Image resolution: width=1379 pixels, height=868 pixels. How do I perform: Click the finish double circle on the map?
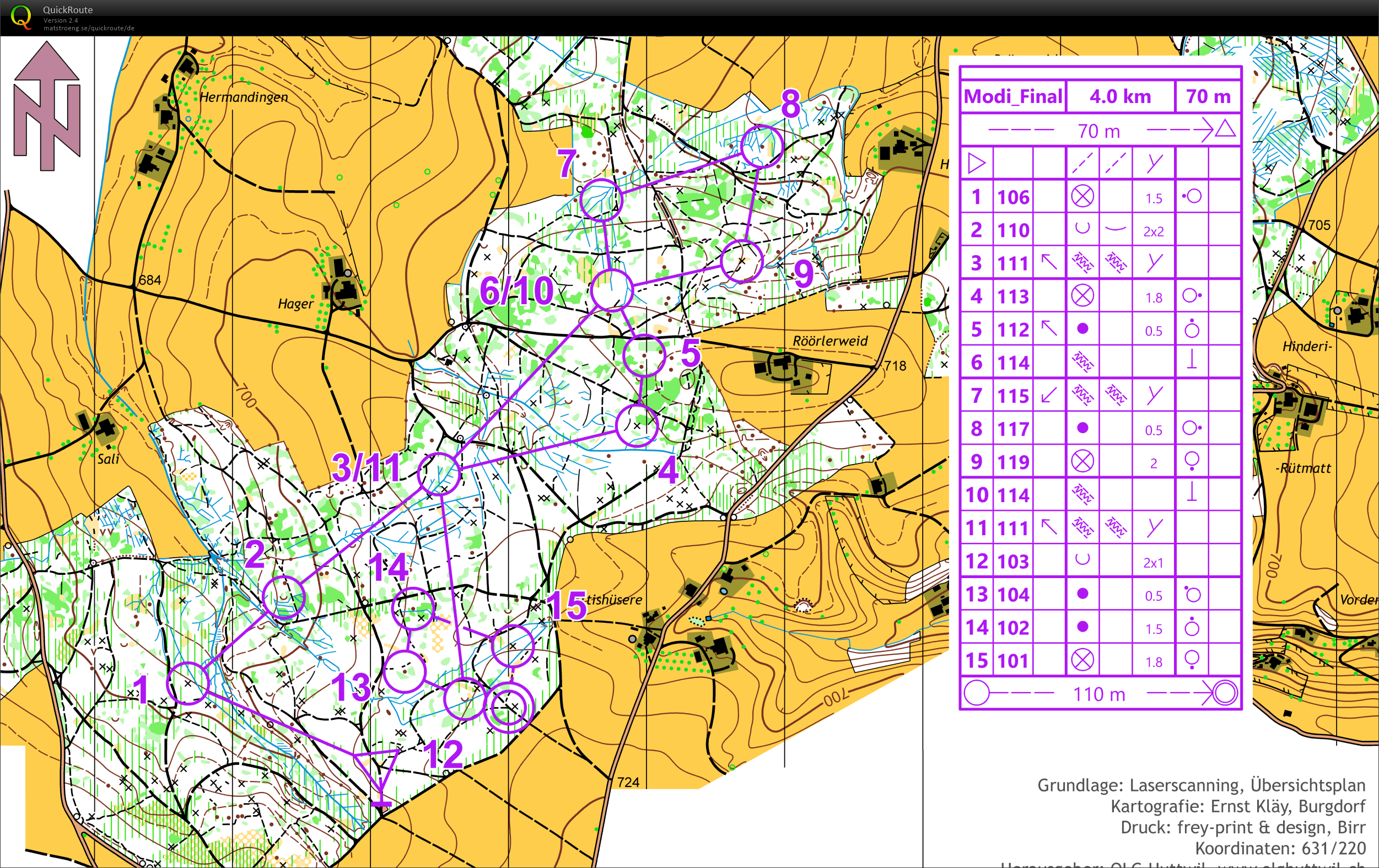509,708
